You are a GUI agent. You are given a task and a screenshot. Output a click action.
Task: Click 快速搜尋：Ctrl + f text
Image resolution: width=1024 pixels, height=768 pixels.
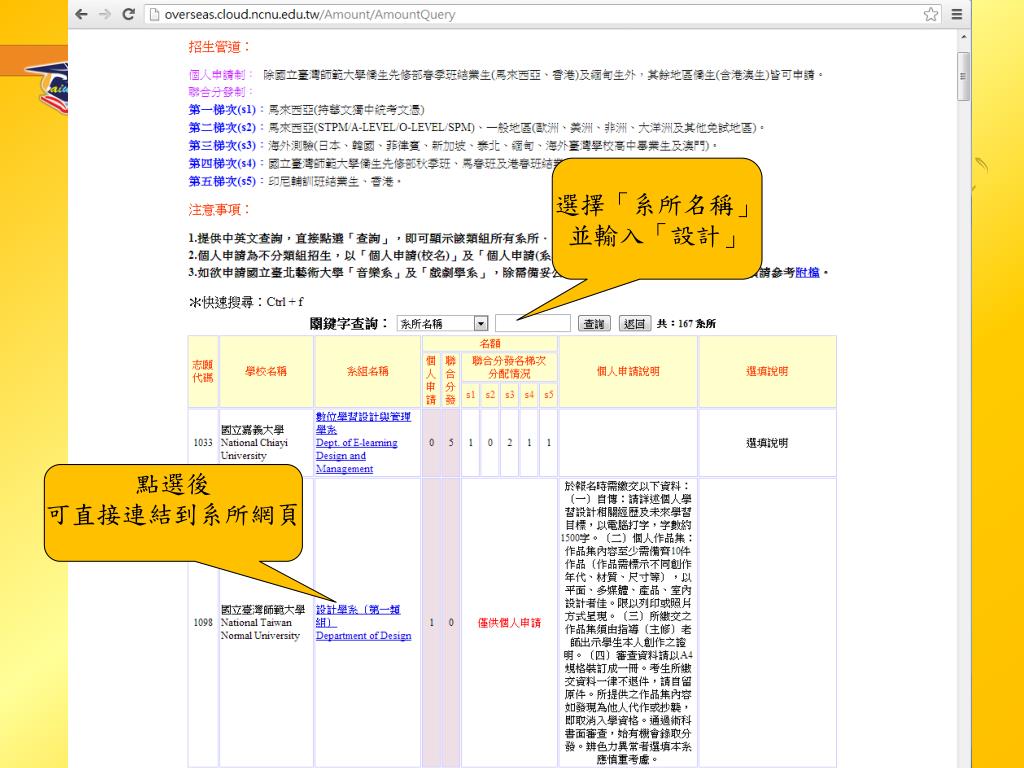tap(246, 302)
